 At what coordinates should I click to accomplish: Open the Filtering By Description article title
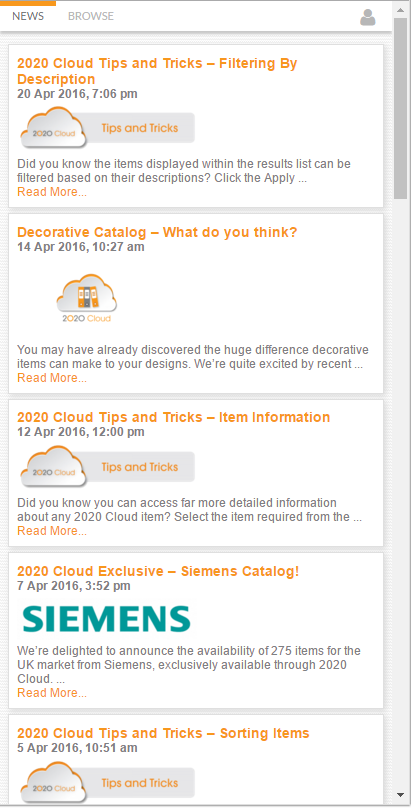(x=157, y=71)
